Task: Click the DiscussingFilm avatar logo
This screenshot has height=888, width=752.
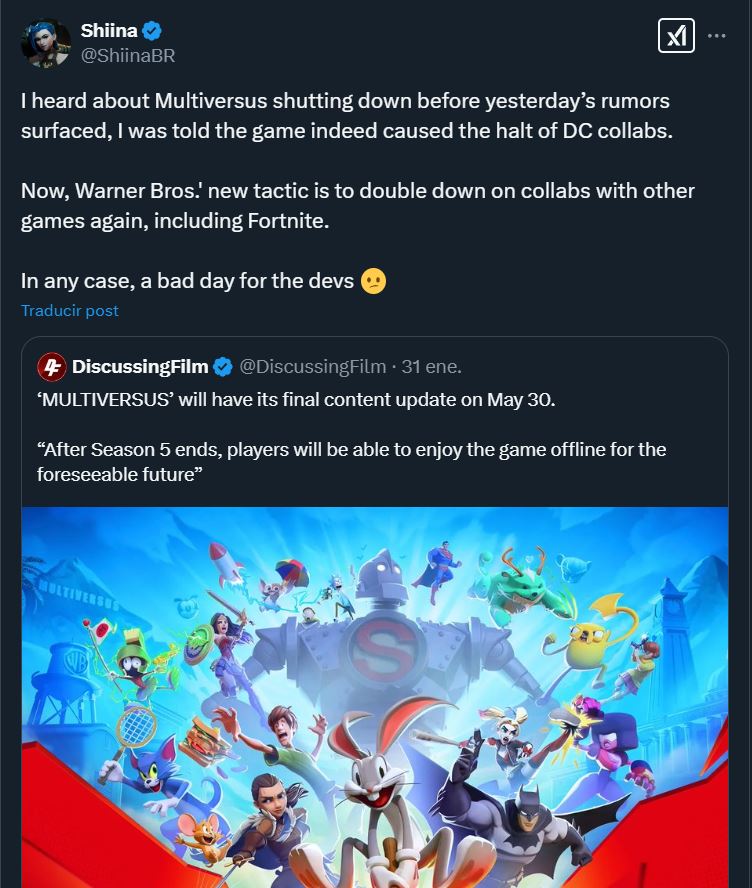Action: [52, 367]
